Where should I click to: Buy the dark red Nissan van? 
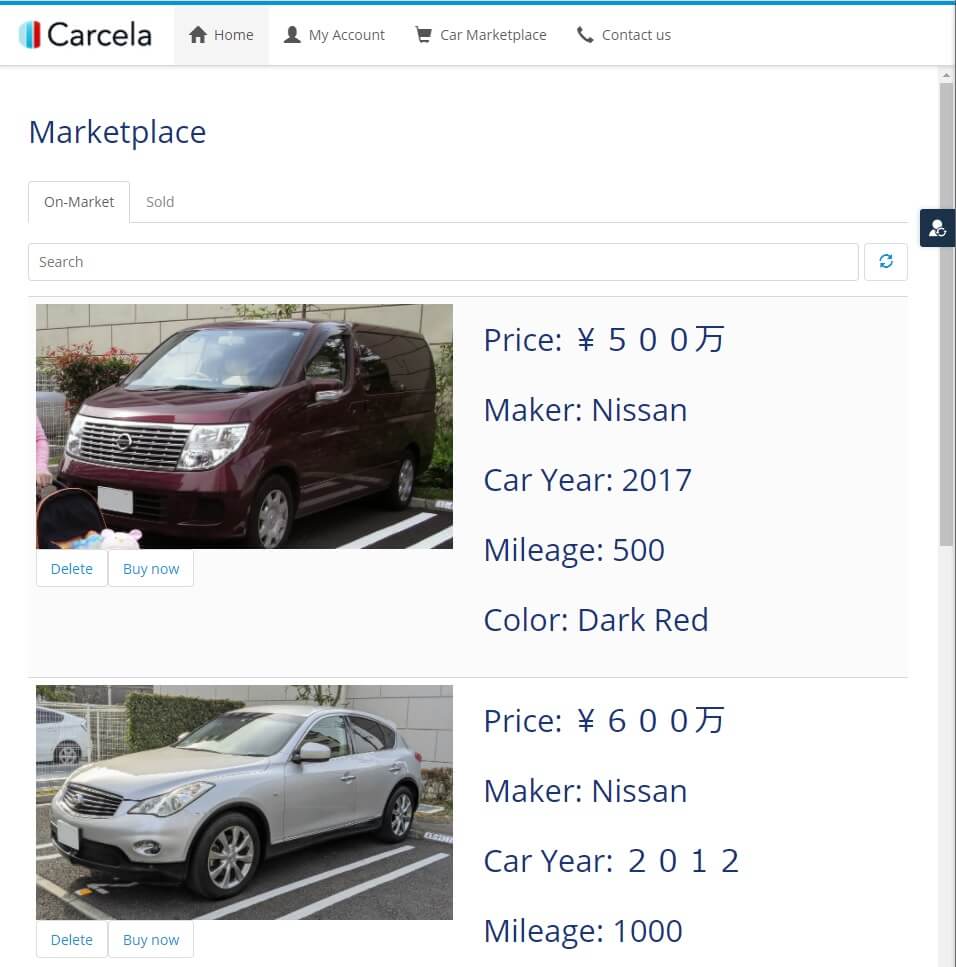(x=151, y=569)
